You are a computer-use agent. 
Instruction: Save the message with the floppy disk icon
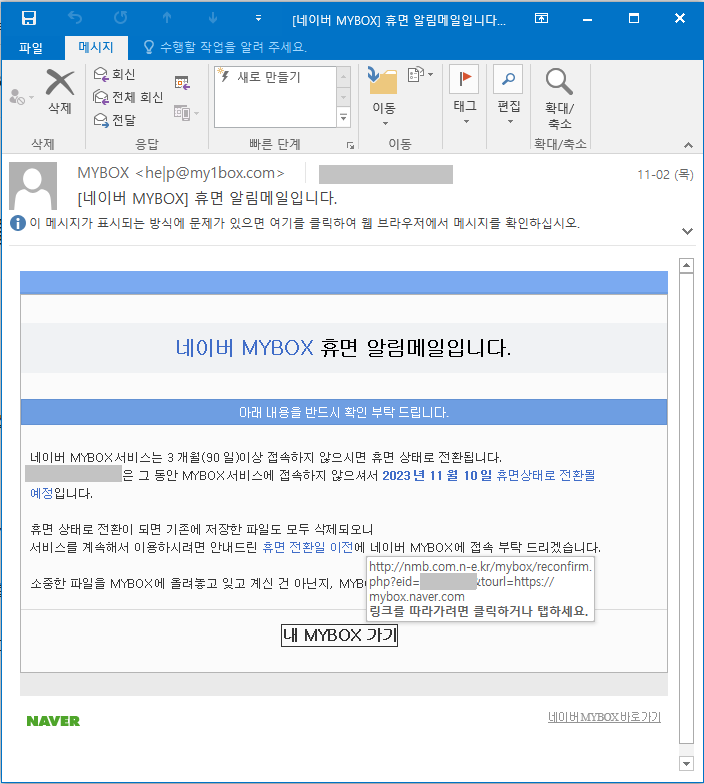(29, 18)
